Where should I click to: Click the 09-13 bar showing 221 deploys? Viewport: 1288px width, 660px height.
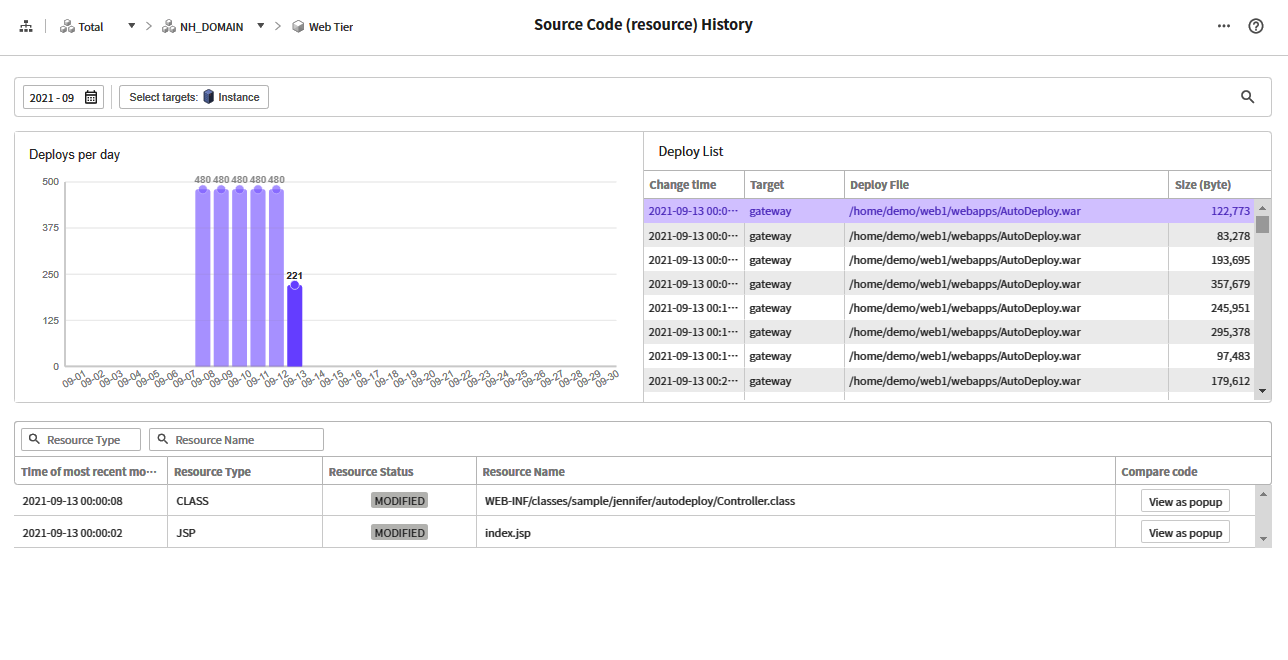294,325
